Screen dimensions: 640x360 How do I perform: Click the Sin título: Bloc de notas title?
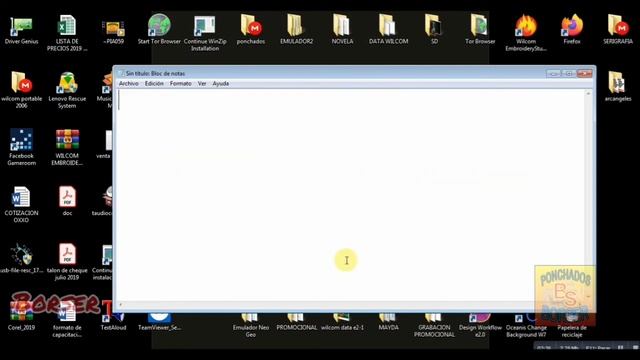pyautogui.click(x=155, y=73)
